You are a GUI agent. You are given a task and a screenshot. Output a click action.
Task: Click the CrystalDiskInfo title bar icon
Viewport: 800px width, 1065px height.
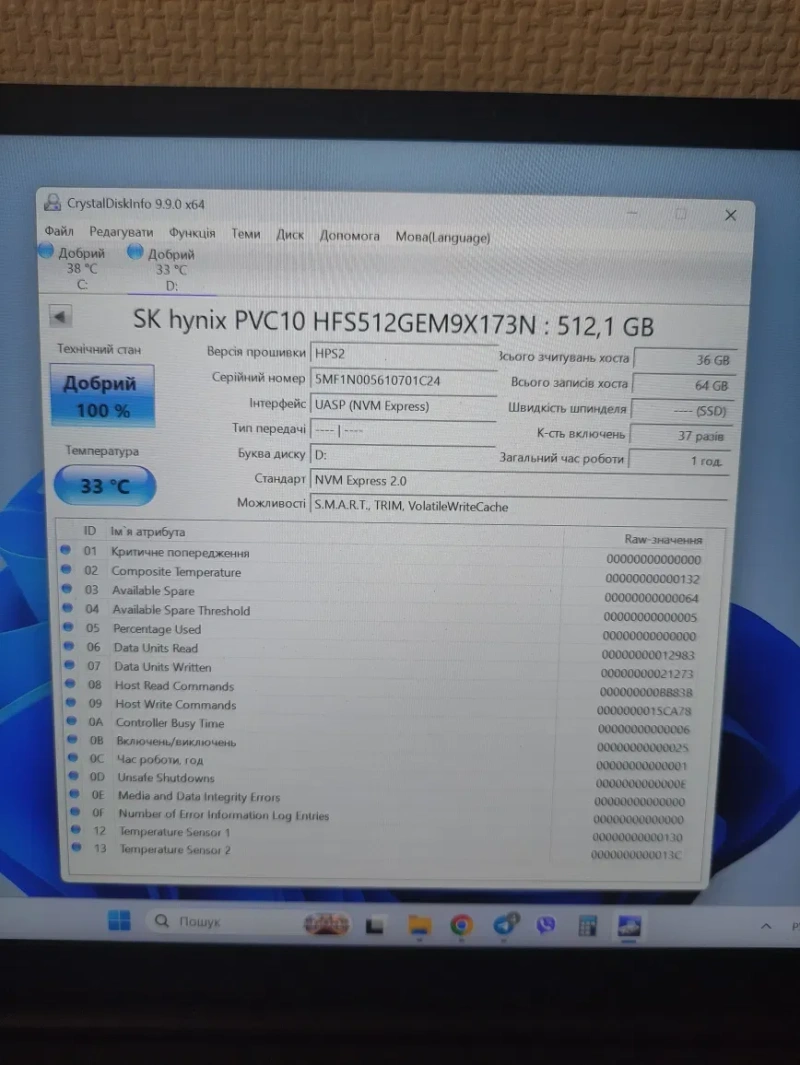(52, 202)
